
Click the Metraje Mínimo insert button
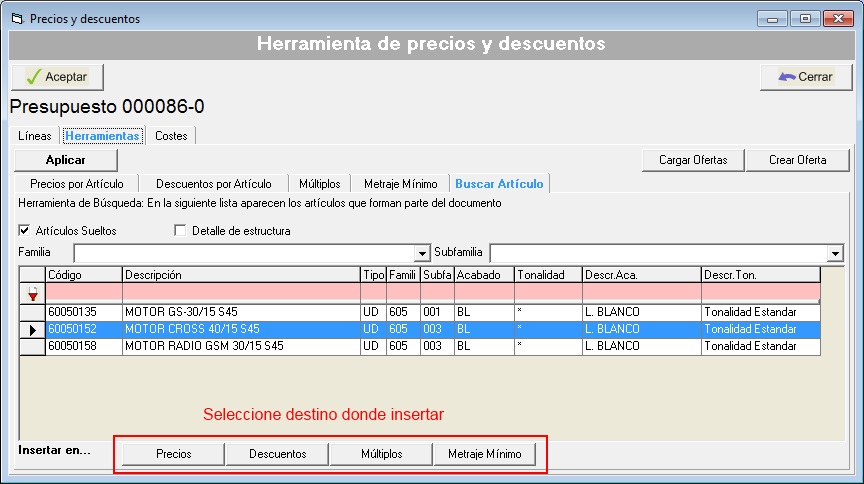[x=485, y=454]
